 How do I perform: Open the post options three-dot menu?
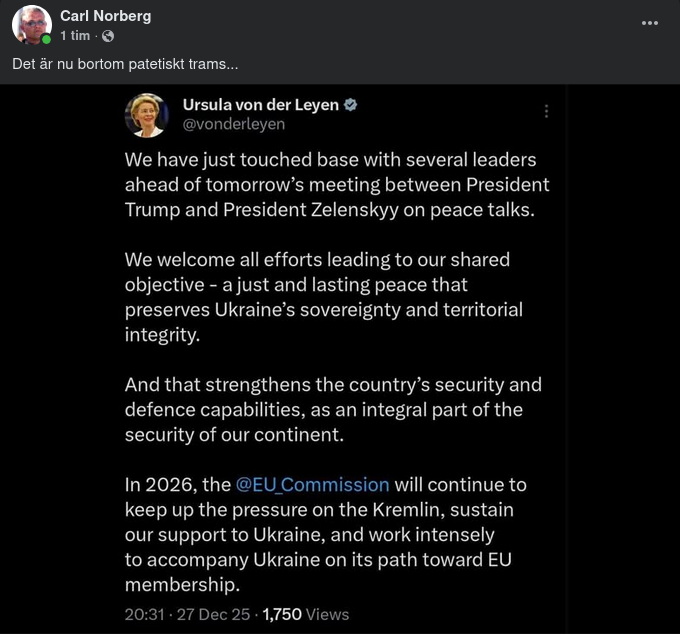click(650, 24)
